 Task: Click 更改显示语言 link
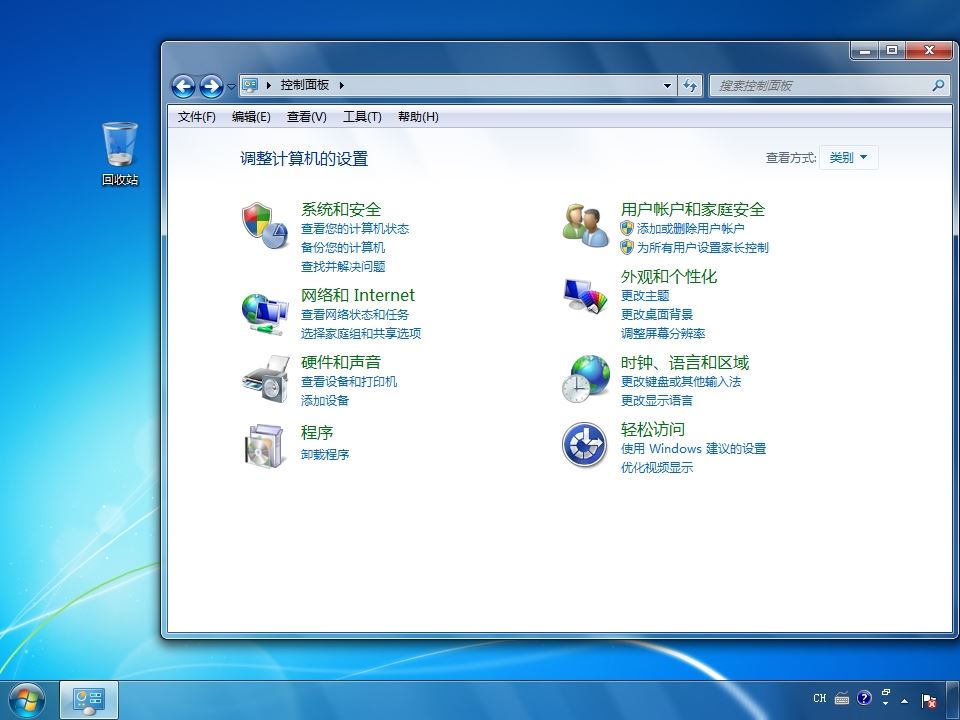click(657, 400)
